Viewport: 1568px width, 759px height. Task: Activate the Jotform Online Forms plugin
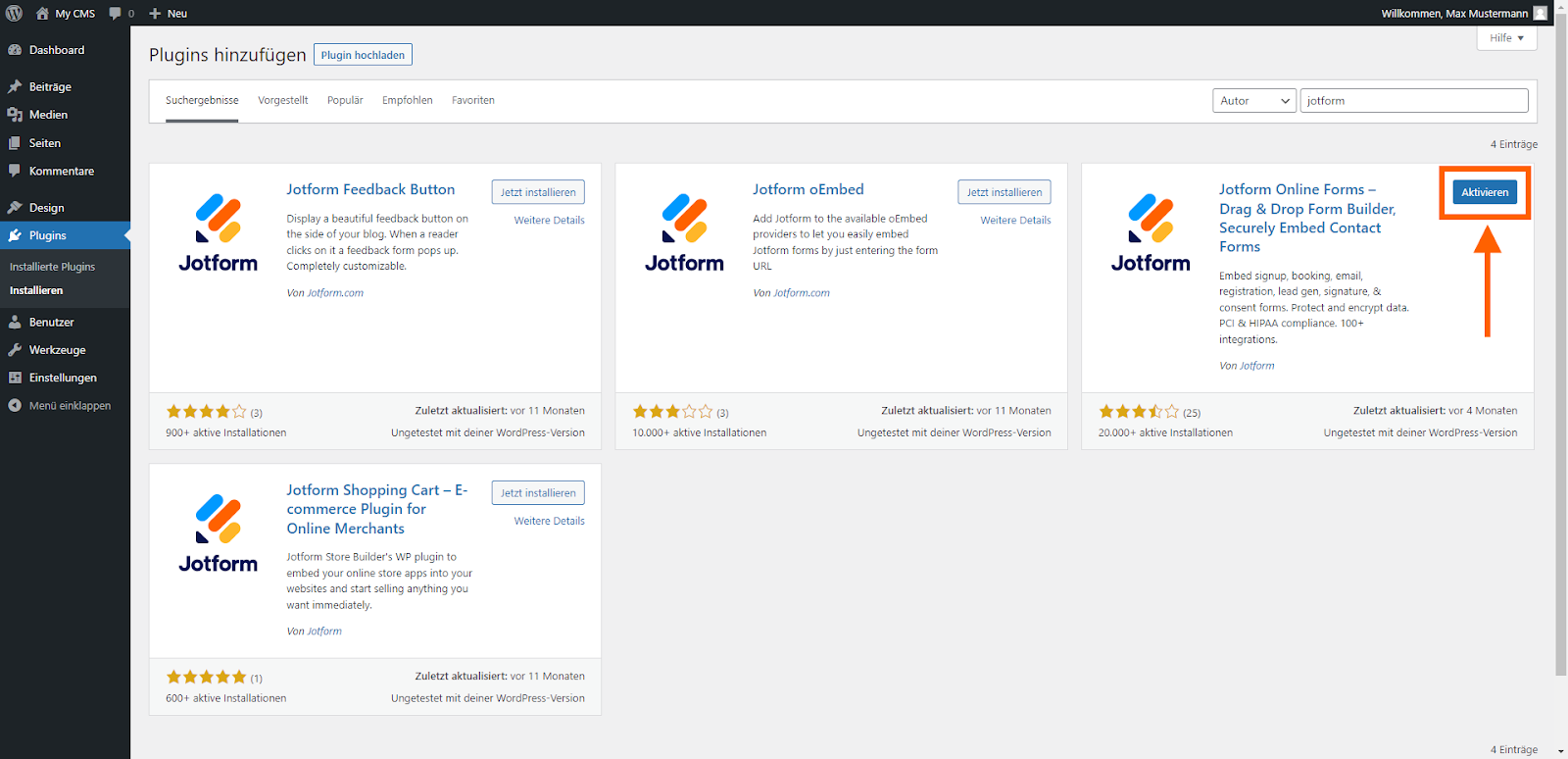[1485, 192]
